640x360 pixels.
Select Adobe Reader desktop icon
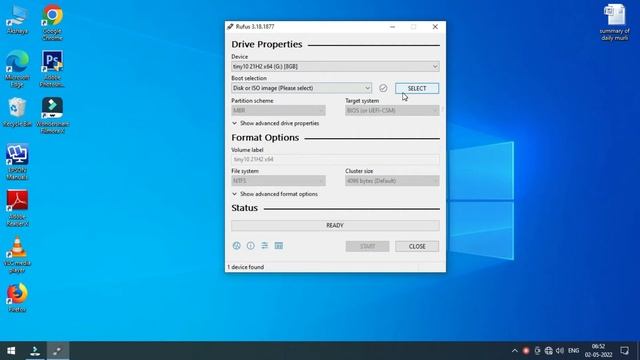pyautogui.click(x=17, y=208)
